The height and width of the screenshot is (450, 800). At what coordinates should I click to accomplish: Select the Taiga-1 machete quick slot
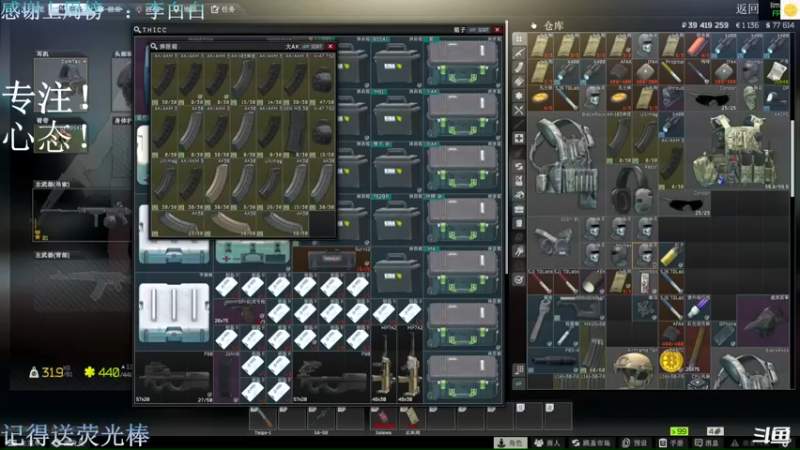pos(262,418)
